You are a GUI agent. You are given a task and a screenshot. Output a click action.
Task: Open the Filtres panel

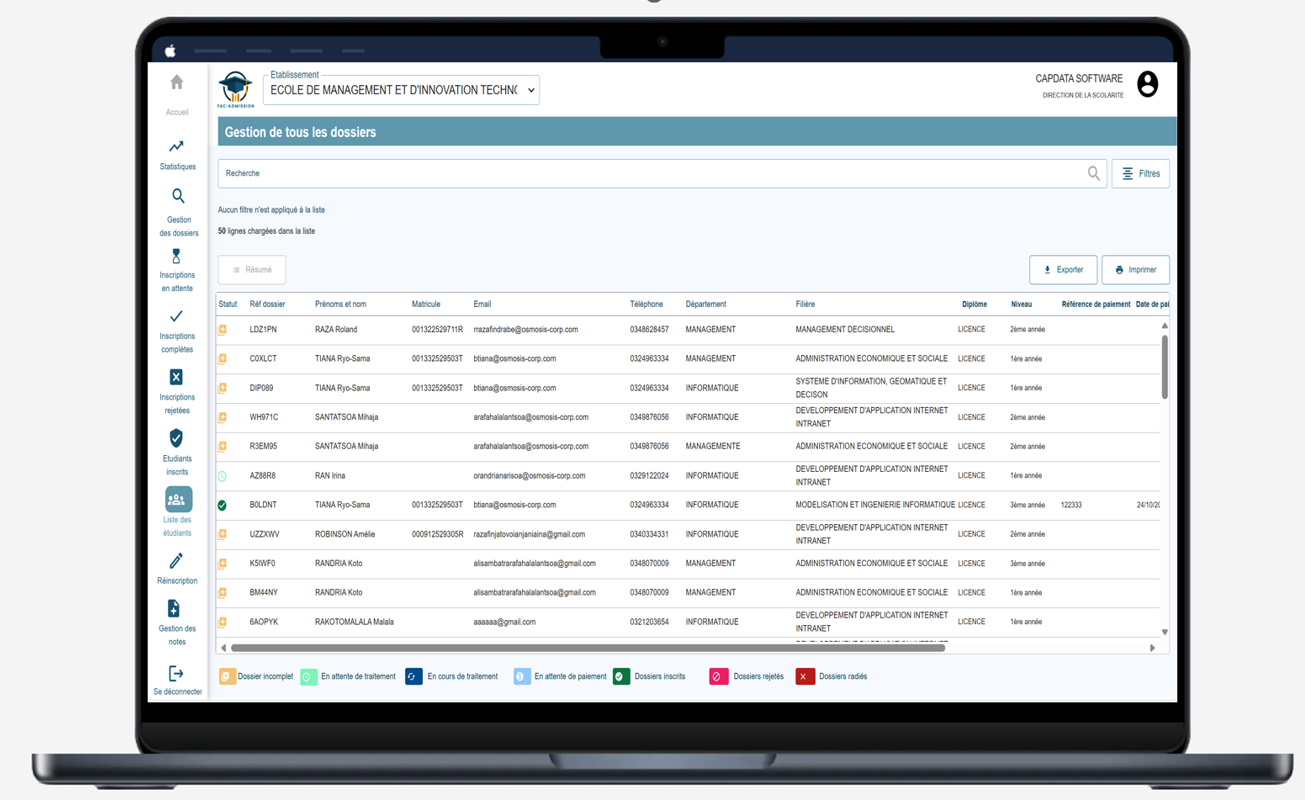[1140, 174]
